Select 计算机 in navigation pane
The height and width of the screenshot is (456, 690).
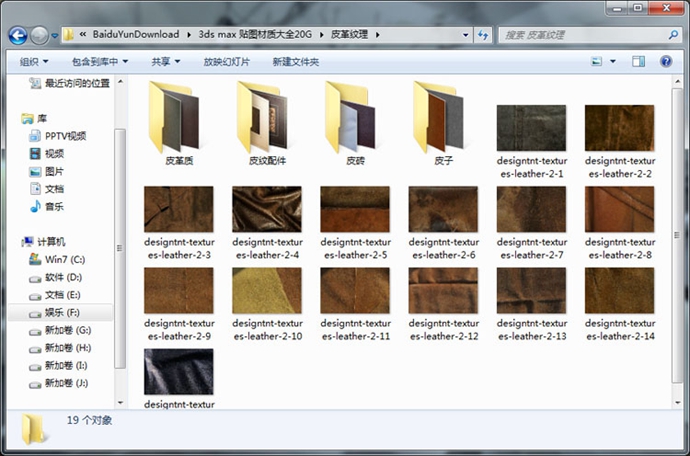click(x=43, y=242)
